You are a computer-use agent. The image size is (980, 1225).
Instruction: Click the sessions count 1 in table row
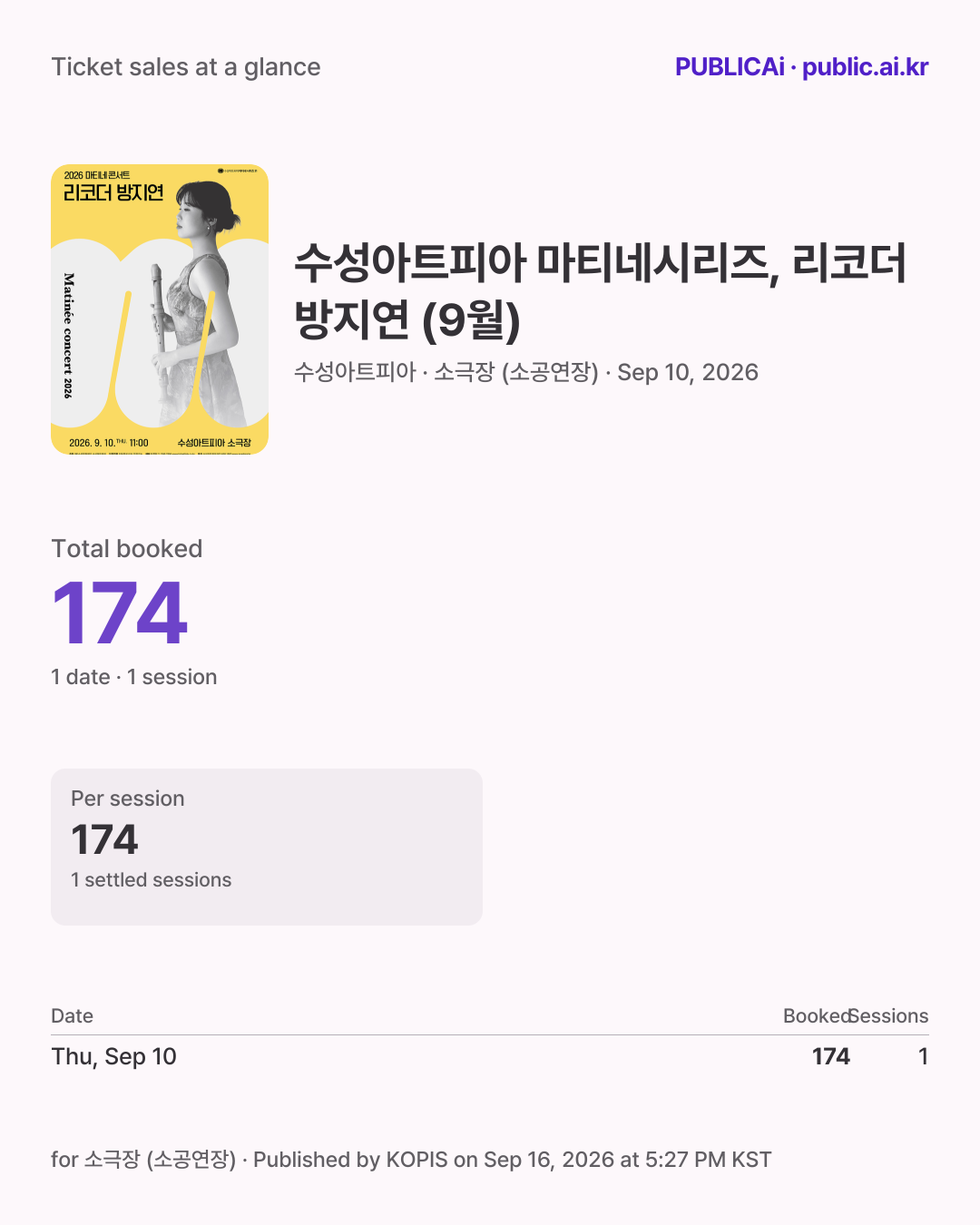[923, 1056]
